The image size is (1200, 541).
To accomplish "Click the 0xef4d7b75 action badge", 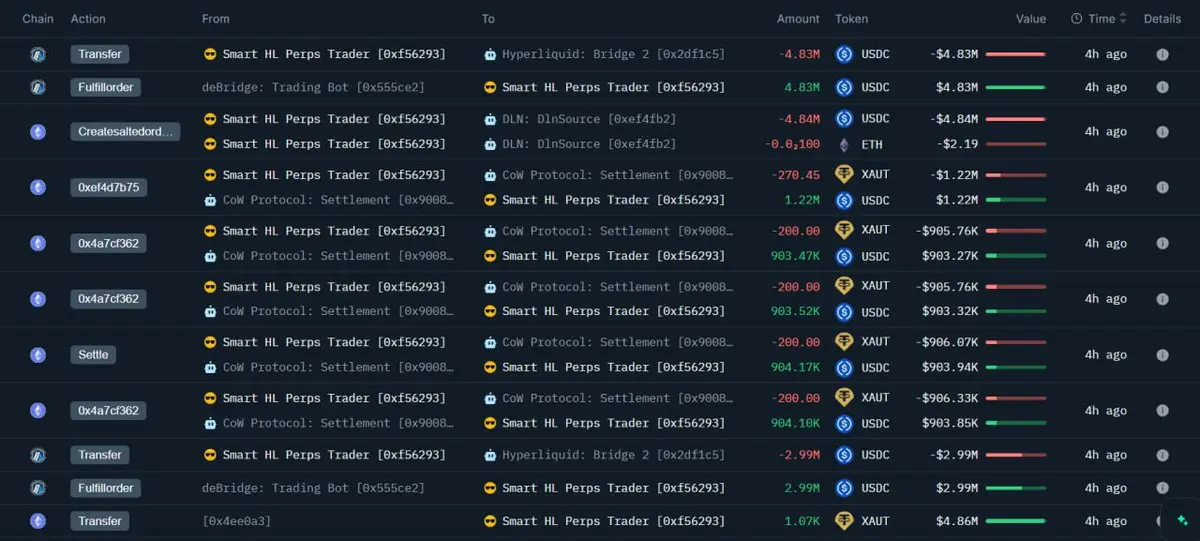I will pyautogui.click(x=110, y=187).
